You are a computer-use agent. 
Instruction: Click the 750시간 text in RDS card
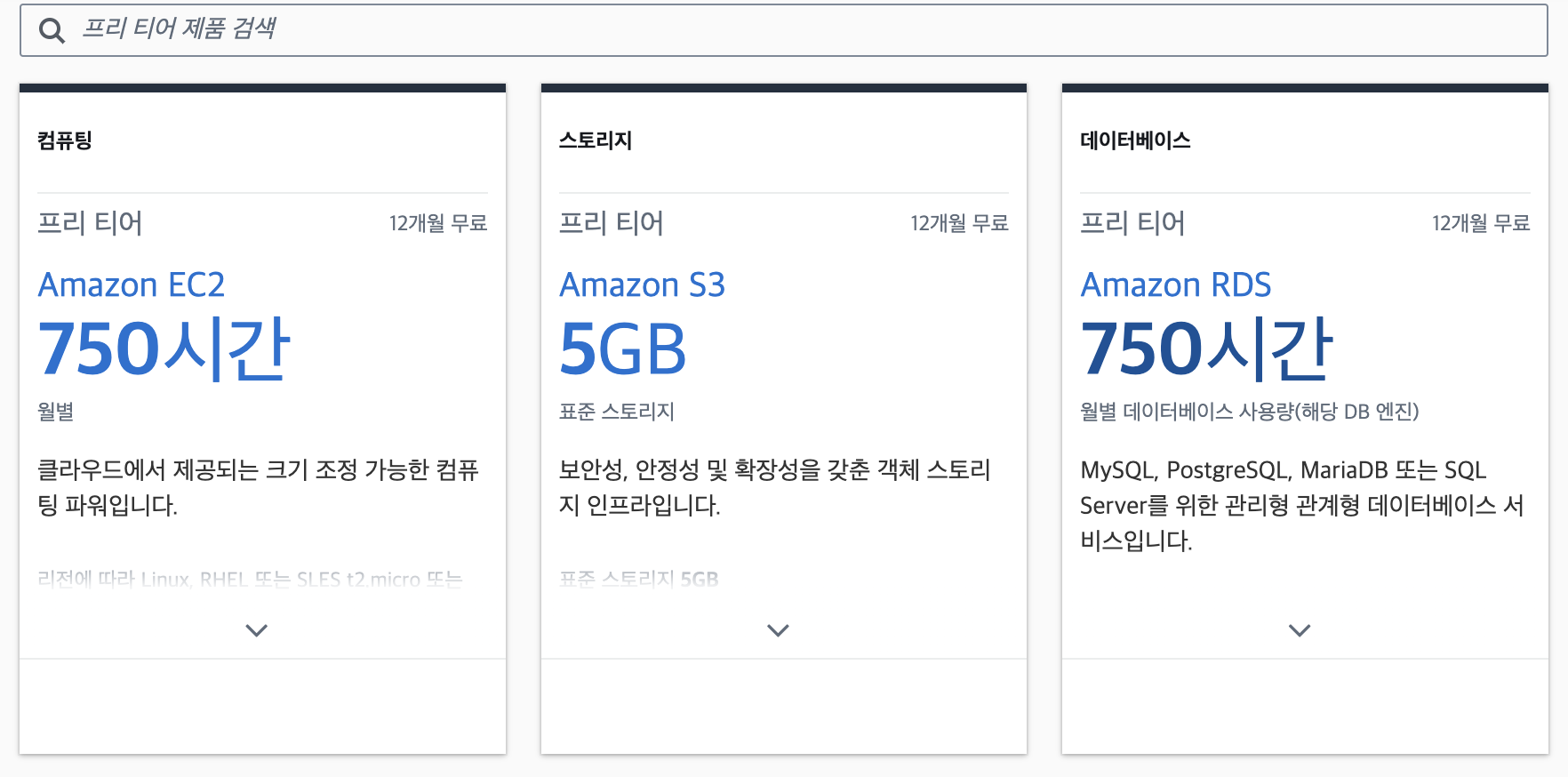click(x=1206, y=348)
